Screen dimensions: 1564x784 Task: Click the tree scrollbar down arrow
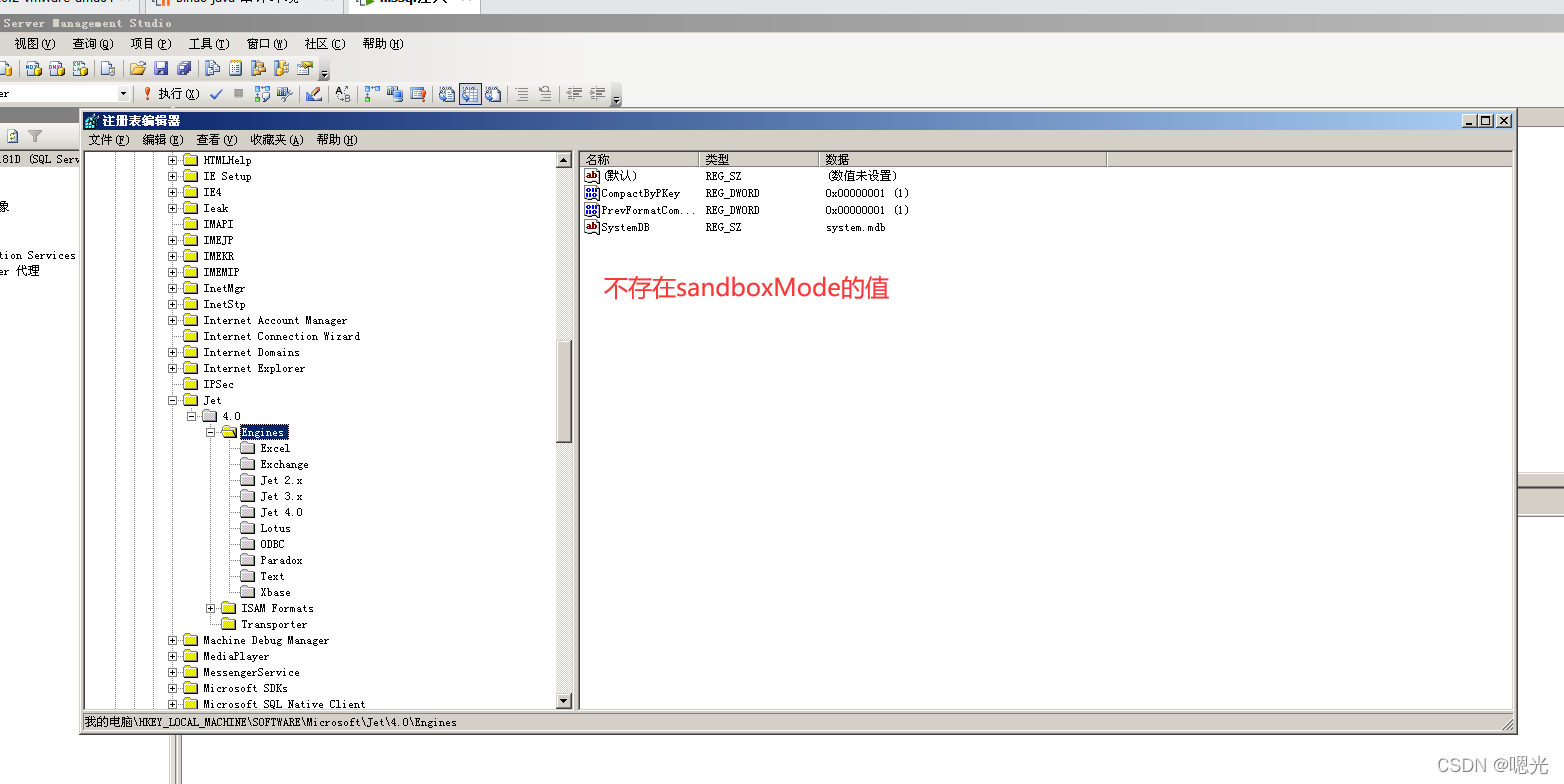564,701
